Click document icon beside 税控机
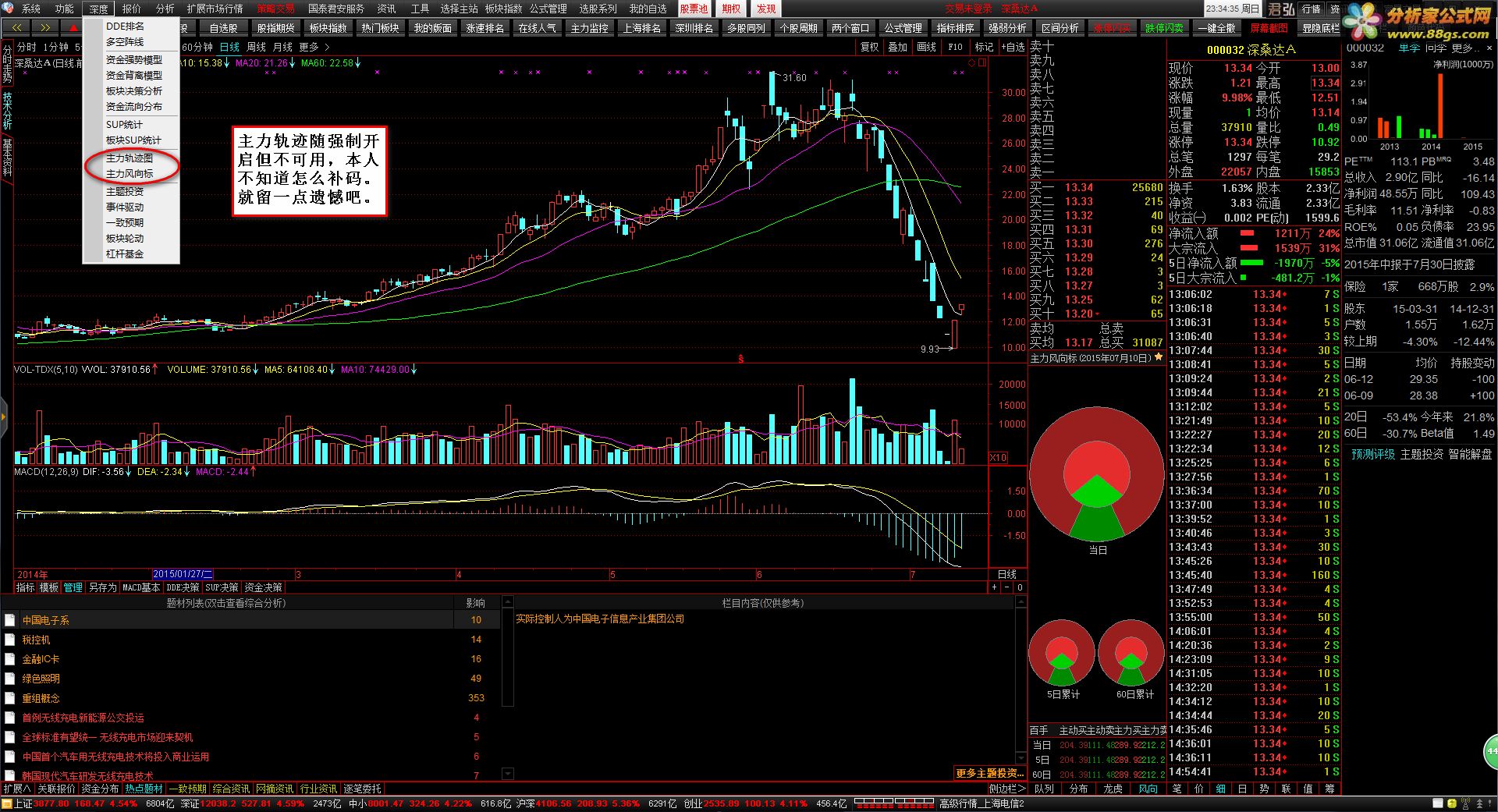This screenshot has height=812, width=1498. click(x=10, y=640)
